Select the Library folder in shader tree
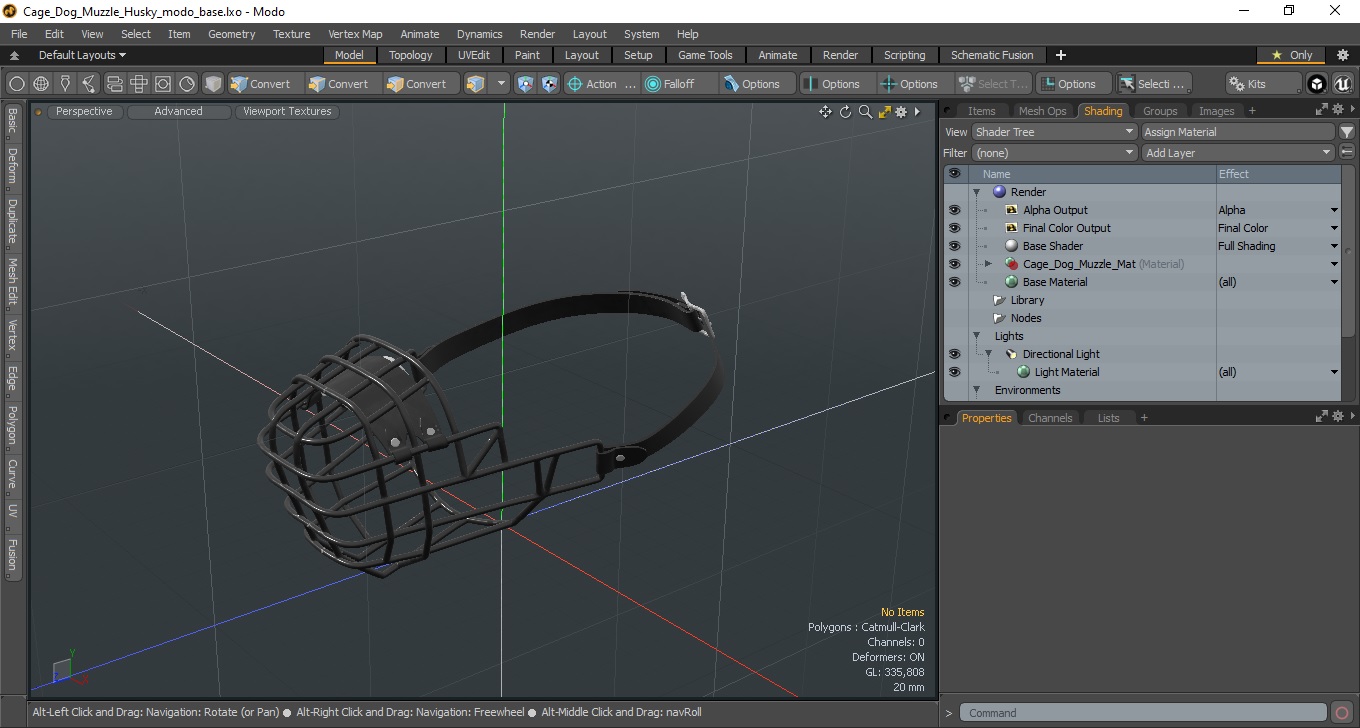The width and height of the screenshot is (1360, 728). click(x=1027, y=300)
